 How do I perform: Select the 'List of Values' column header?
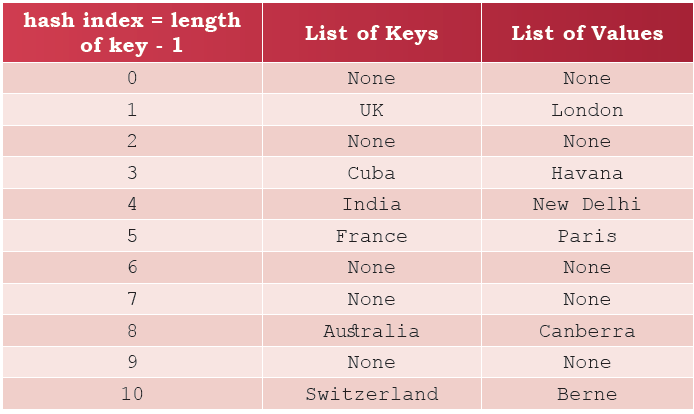click(x=587, y=32)
